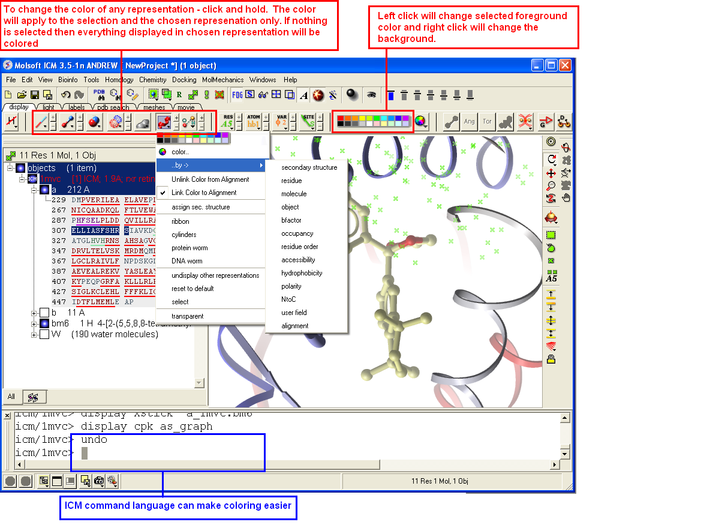The image size is (728, 525).
Task: Click the Tor torsion measurement button
Action: pos(487,122)
